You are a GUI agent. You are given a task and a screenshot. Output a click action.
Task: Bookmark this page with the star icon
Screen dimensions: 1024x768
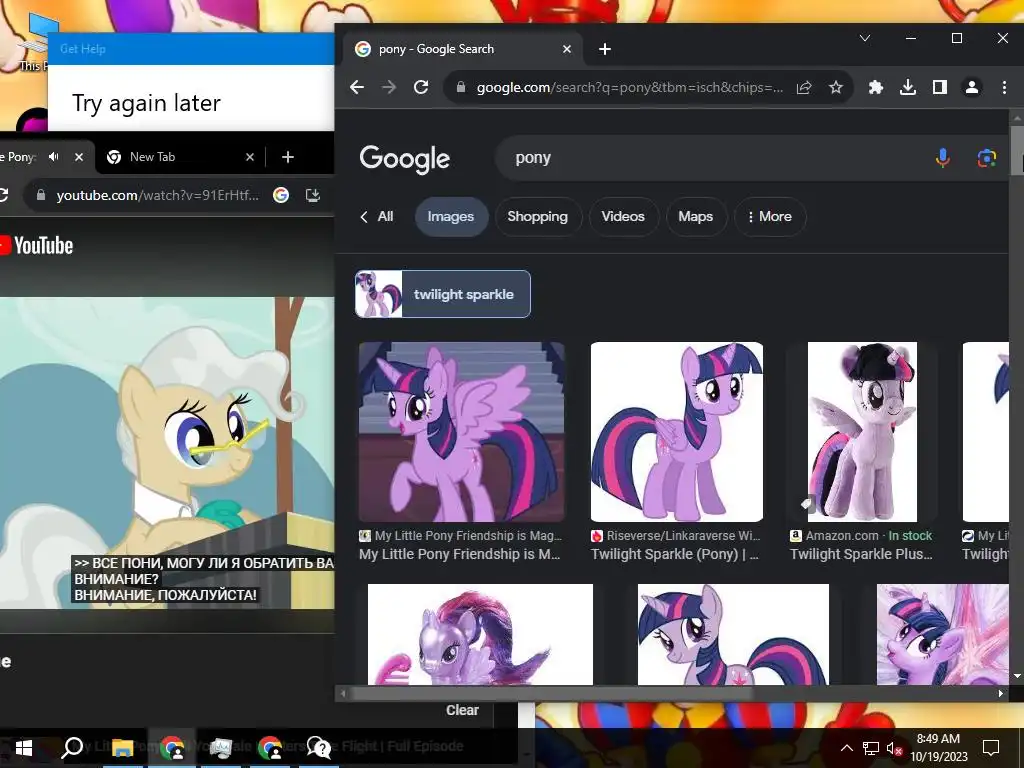coord(836,87)
